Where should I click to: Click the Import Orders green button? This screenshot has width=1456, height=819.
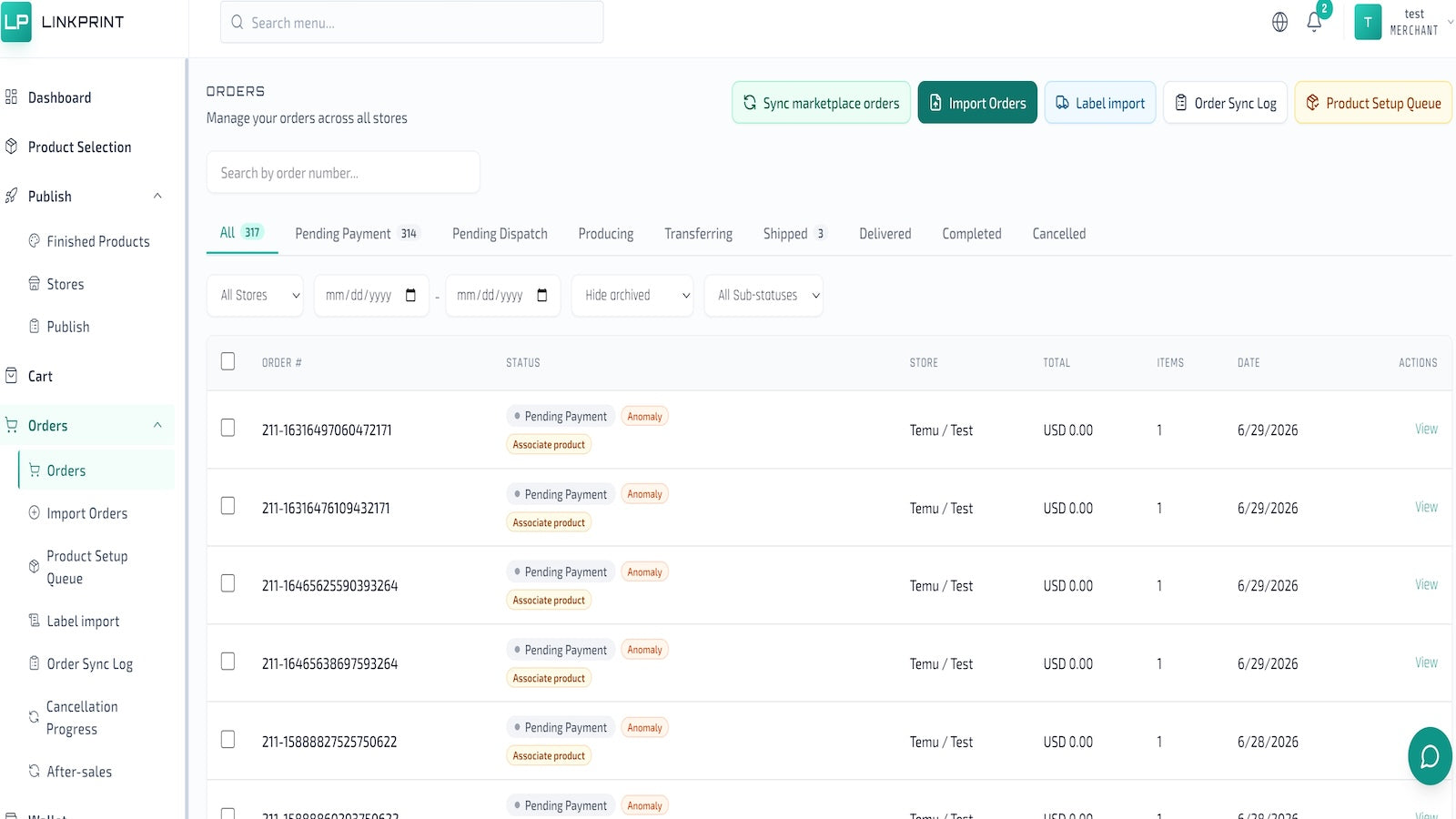click(x=977, y=103)
